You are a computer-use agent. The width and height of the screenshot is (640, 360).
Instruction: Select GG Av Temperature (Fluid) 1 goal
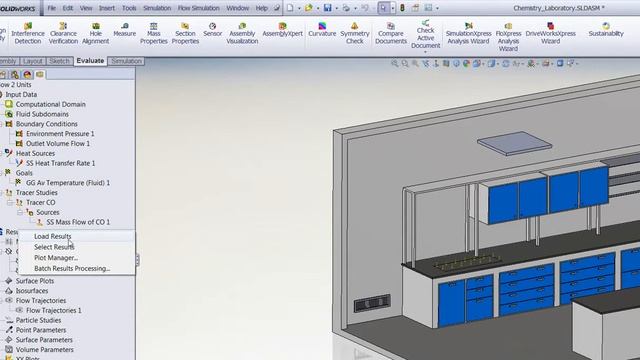(68, 182)
